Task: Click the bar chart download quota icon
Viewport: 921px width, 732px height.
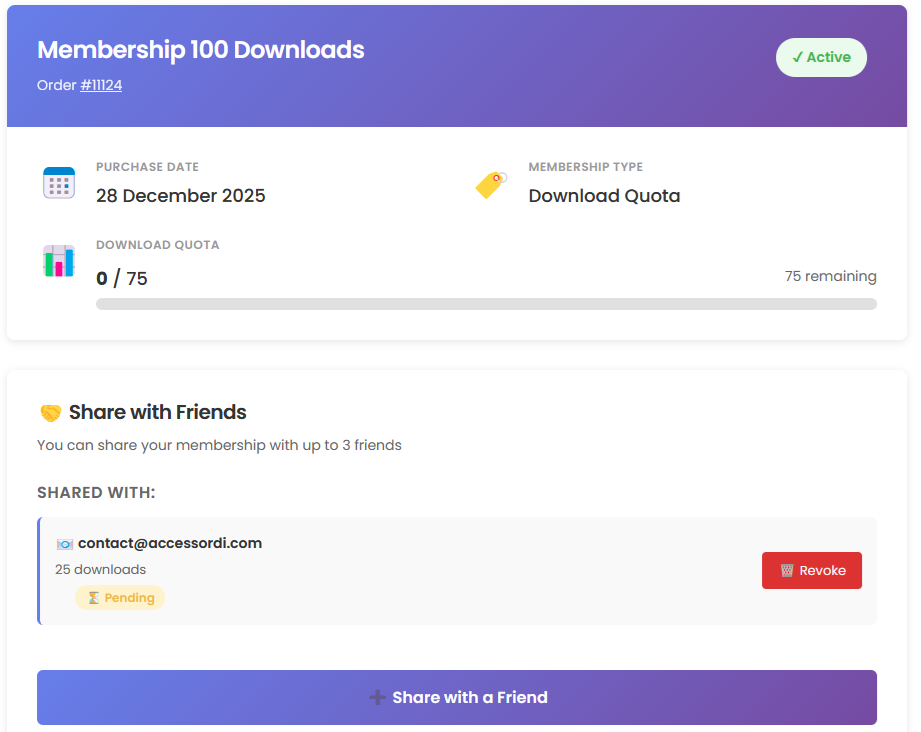Action: point(59,261)
